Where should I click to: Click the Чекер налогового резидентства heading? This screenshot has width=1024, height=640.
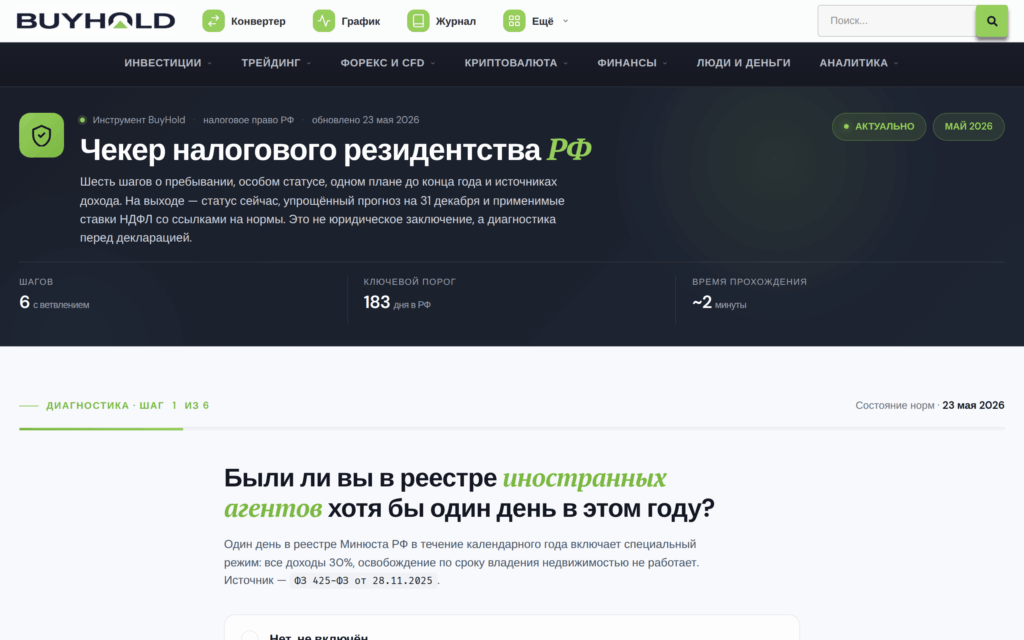336,150
